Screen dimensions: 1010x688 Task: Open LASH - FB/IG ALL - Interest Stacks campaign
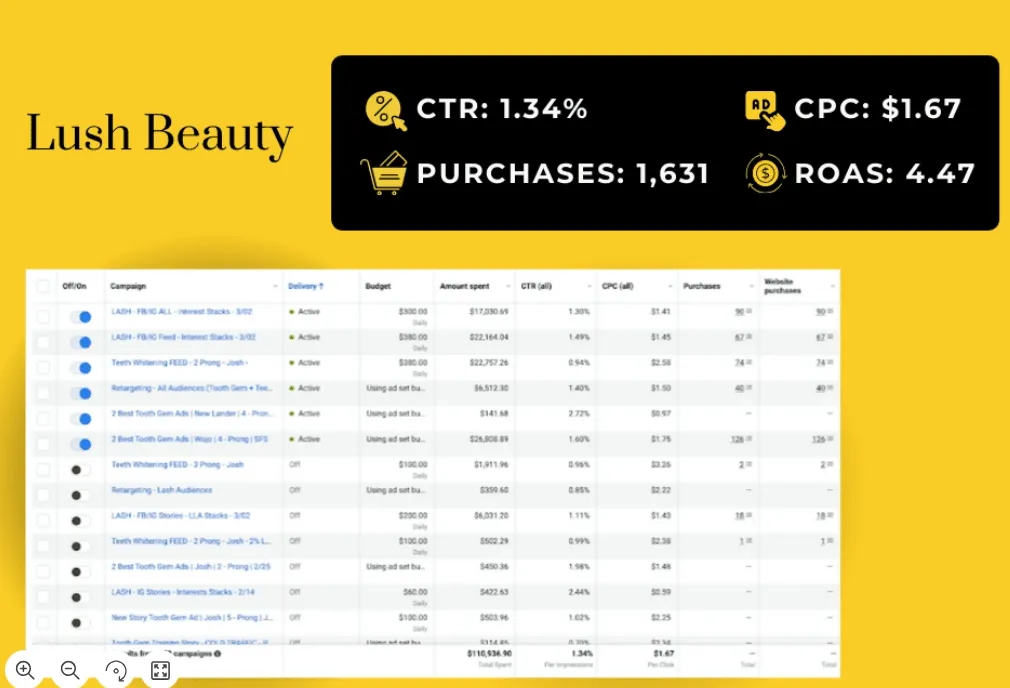(x=182, y=312)
